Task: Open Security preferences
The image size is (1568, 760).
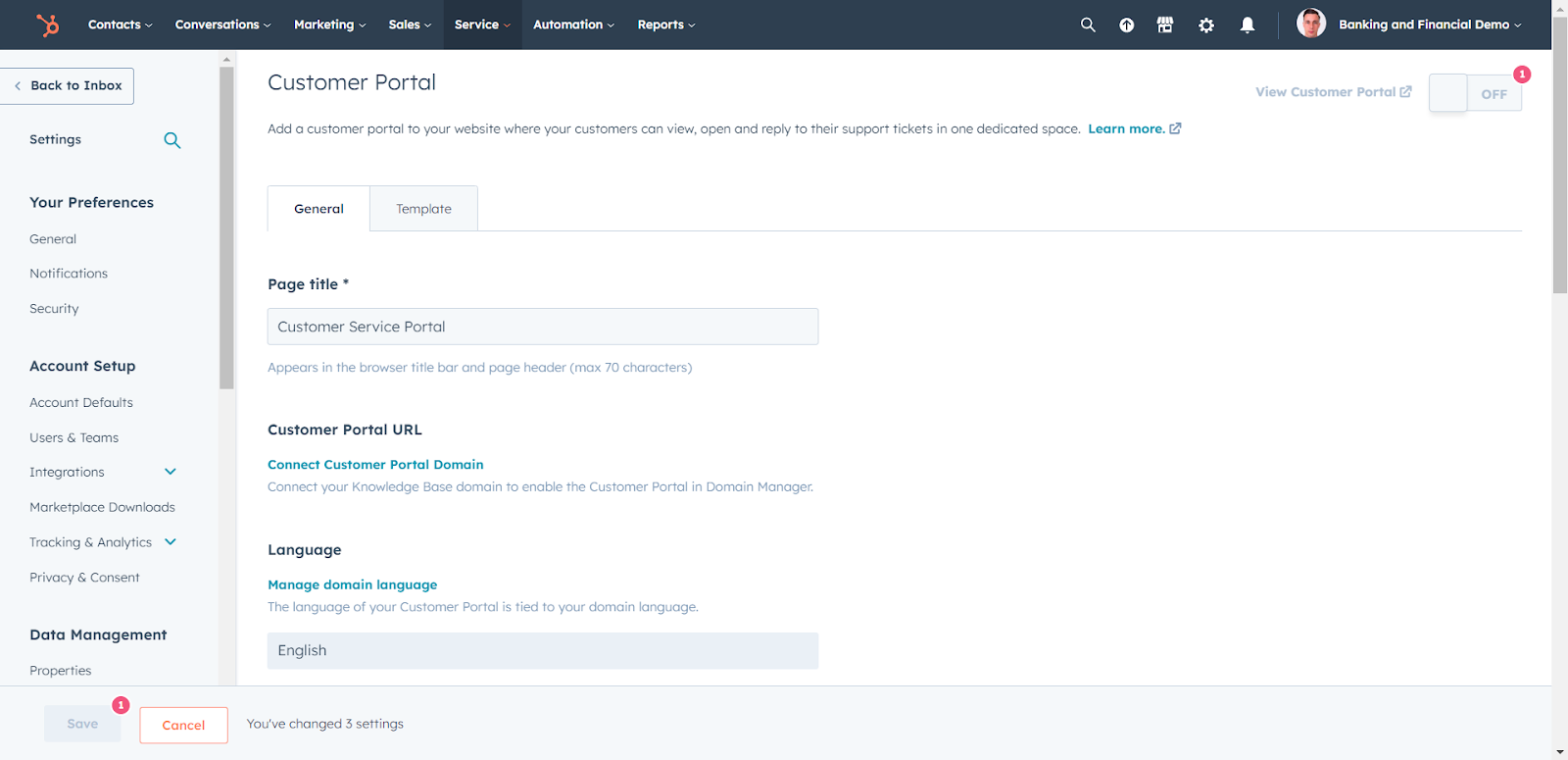Action: tap(54, 309)
